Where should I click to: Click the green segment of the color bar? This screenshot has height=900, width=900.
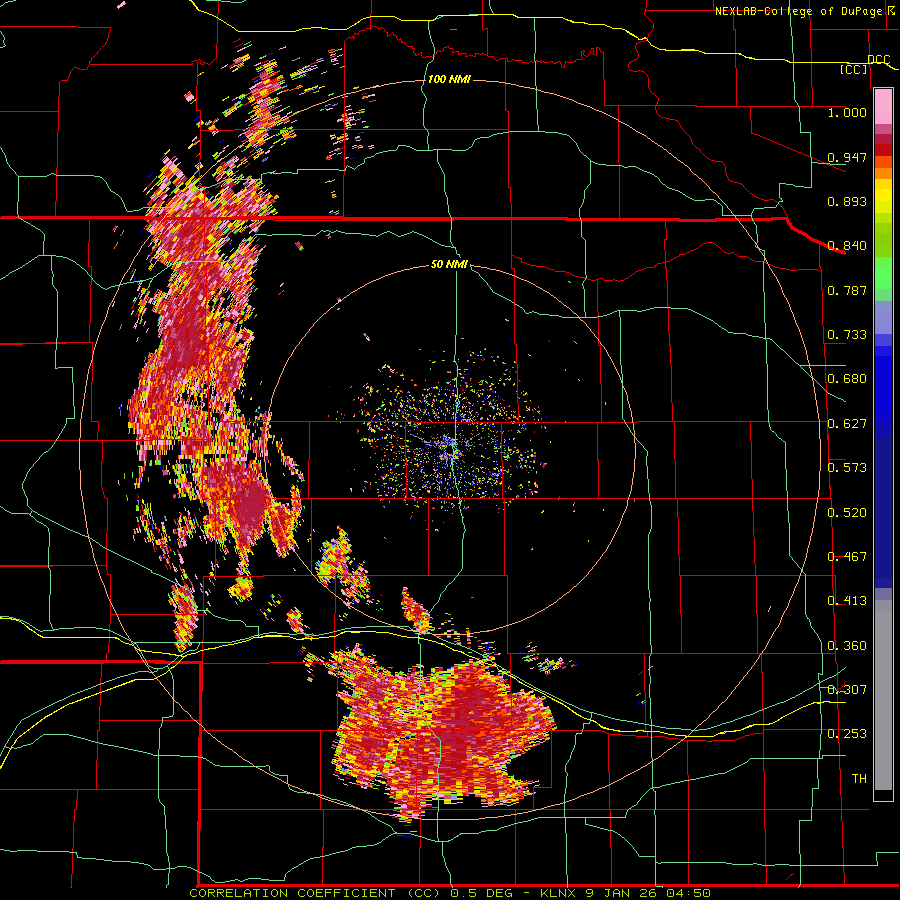pos(883,273)
